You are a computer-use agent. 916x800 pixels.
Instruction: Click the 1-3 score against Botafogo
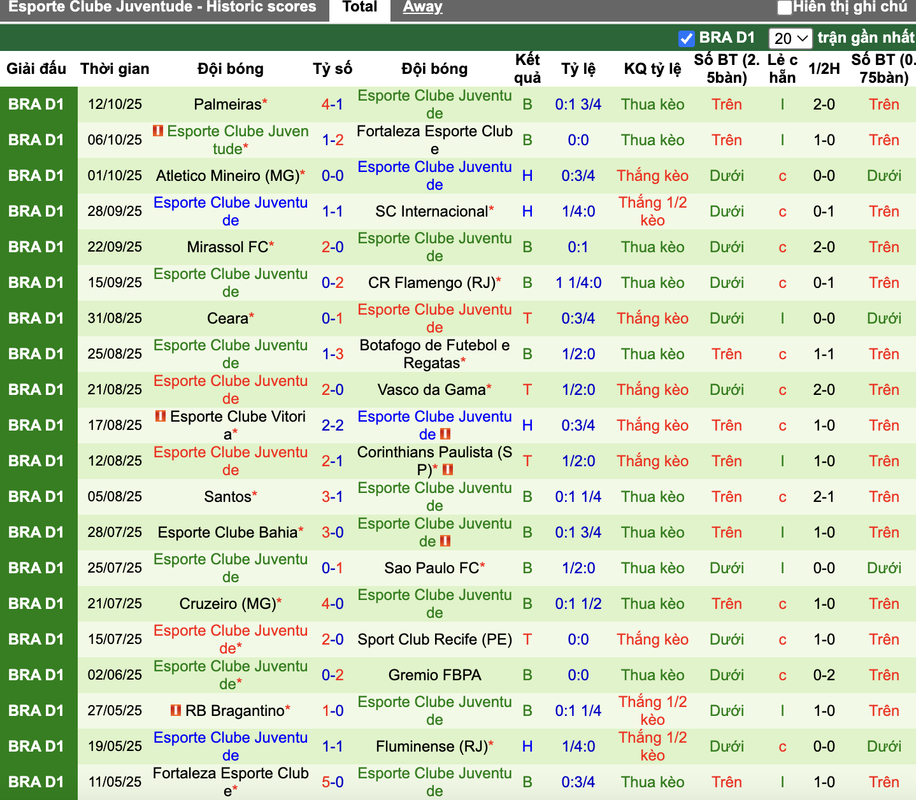click(332, 354)
